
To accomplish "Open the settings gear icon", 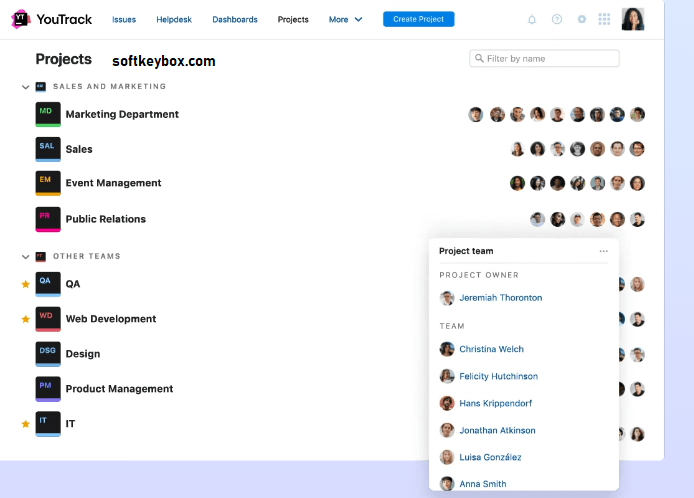I will click(581, 19).
